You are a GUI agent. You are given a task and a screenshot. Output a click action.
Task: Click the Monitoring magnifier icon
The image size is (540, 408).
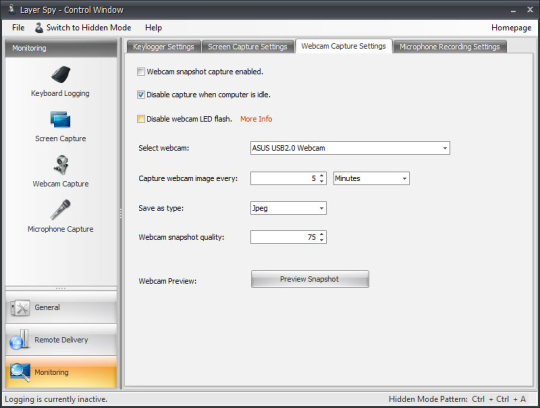20,373
